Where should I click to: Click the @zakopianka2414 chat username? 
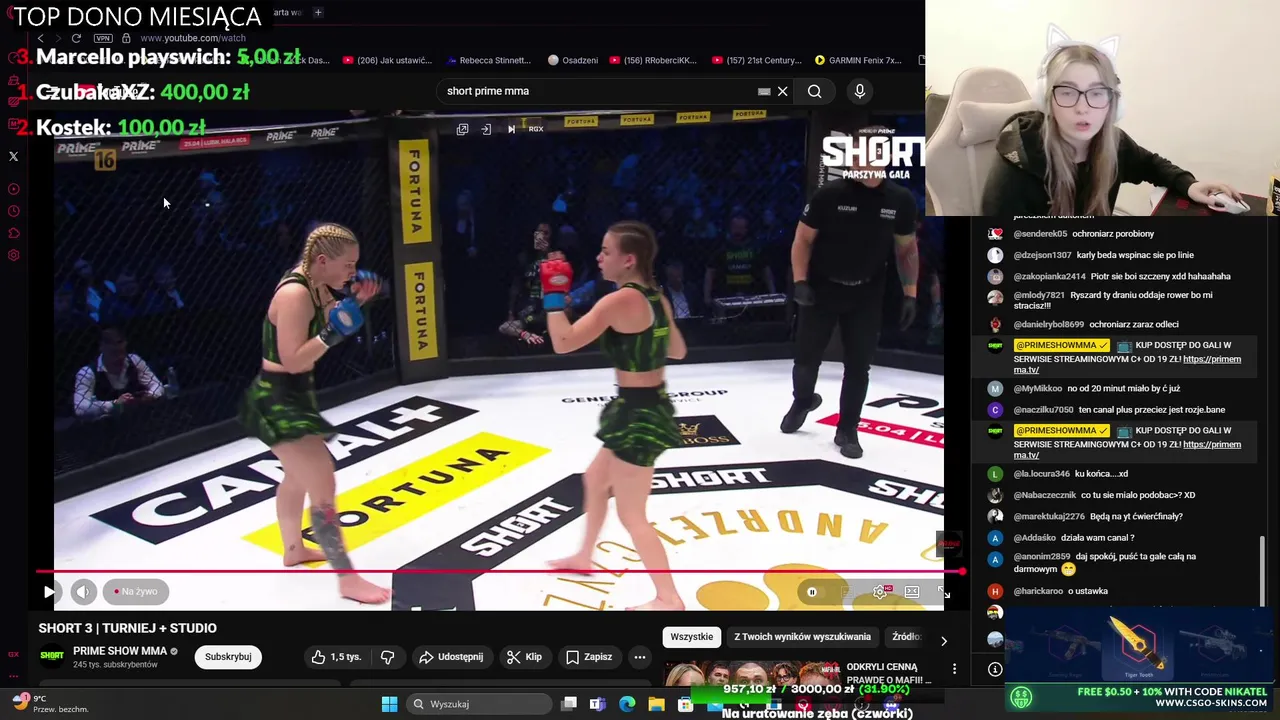tap(1049, 276)
